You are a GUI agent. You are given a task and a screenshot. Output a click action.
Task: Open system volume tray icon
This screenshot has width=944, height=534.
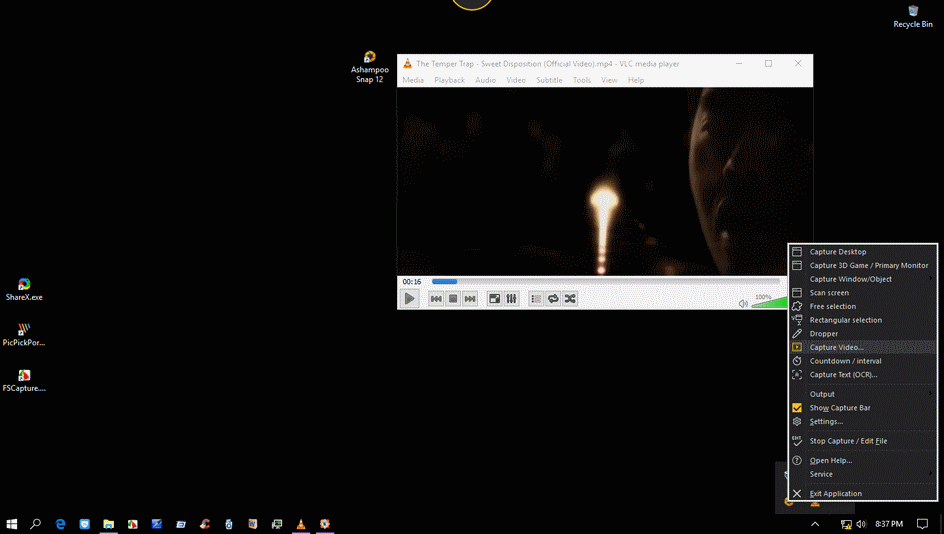[861, 524]
